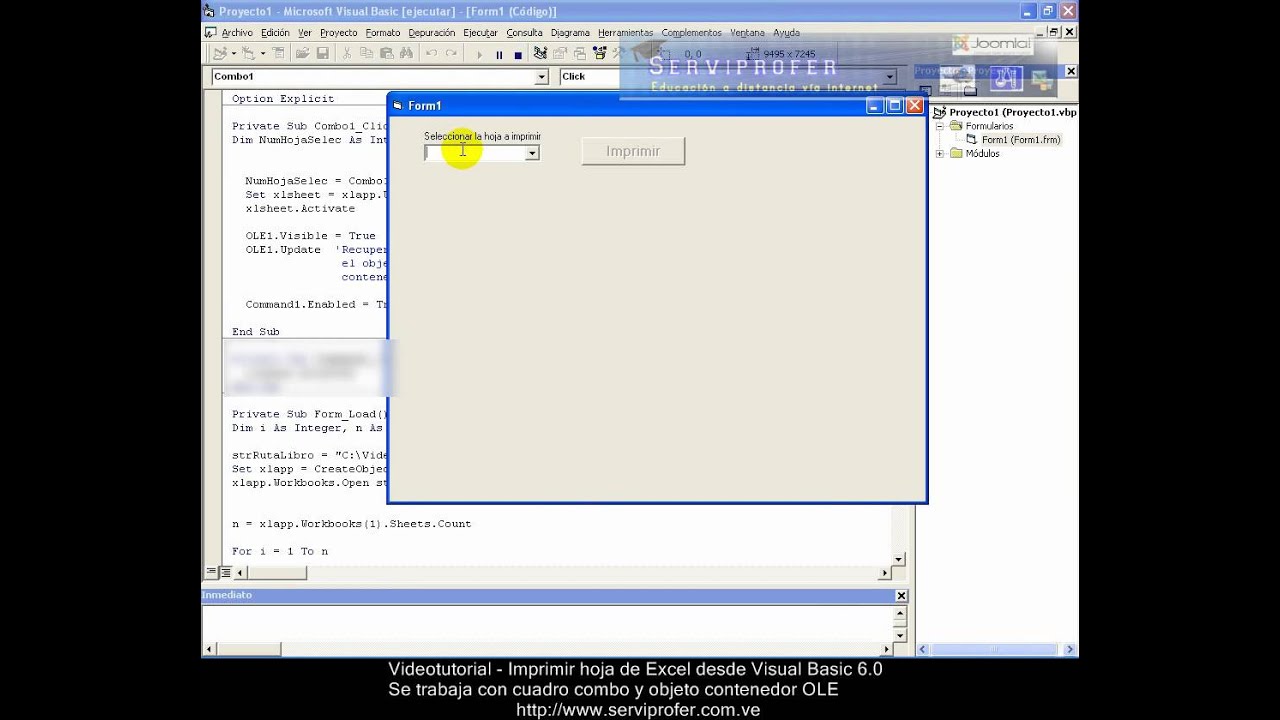Open the Archivo menu
Screen dimensions: 1280x720
pyautogui.click(x=237, y=33)
